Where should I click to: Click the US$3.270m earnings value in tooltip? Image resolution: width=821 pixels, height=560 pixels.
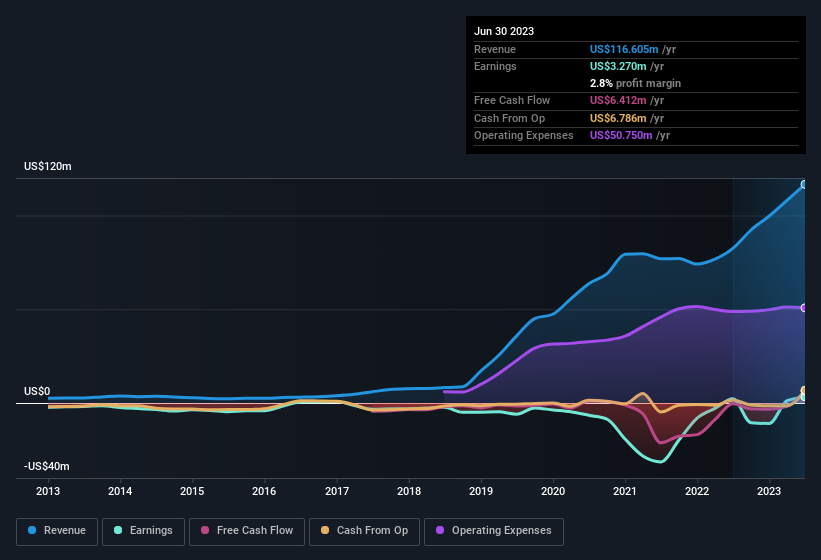coord(620,66)
